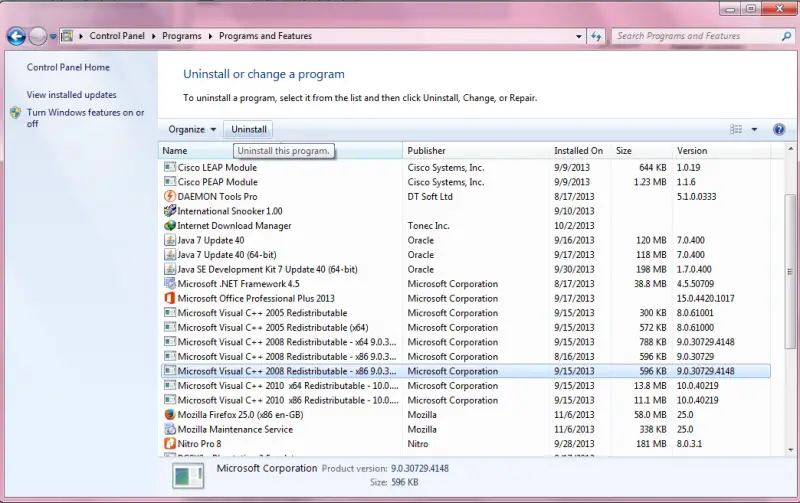Click the Refresh button beside address bar

click(596, 36)
